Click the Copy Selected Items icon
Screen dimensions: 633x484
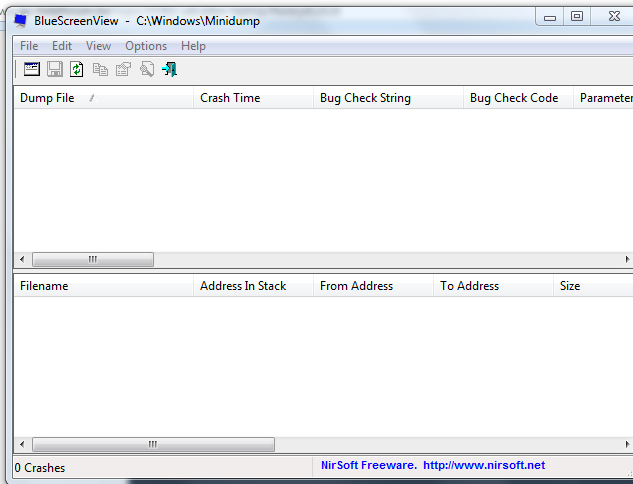(100, 69)
